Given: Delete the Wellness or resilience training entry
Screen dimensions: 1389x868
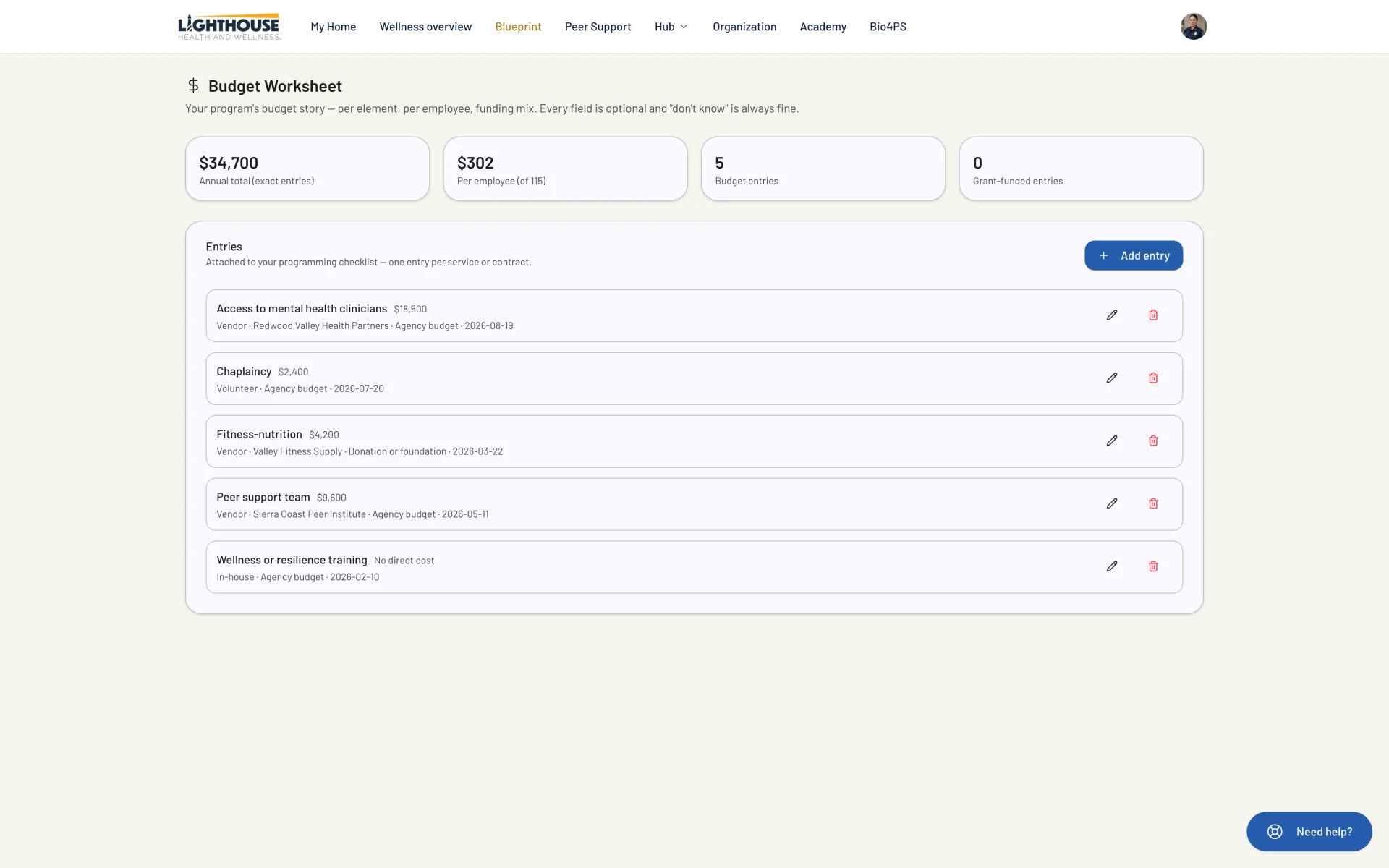Looking at the screenshot, I should click(x=1153, y=566).
